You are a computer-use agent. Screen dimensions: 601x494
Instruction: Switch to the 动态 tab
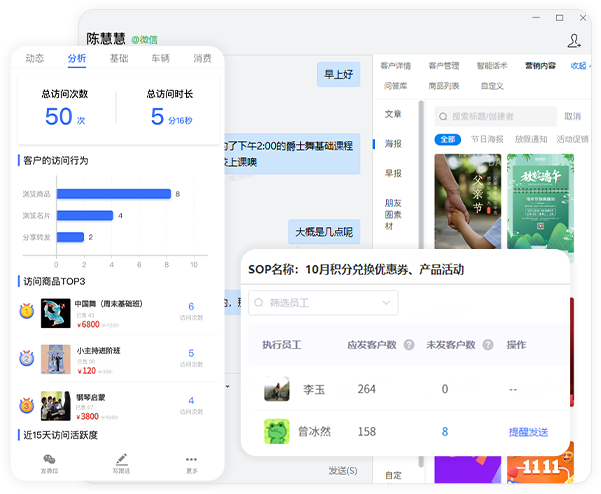pos(35,59)
